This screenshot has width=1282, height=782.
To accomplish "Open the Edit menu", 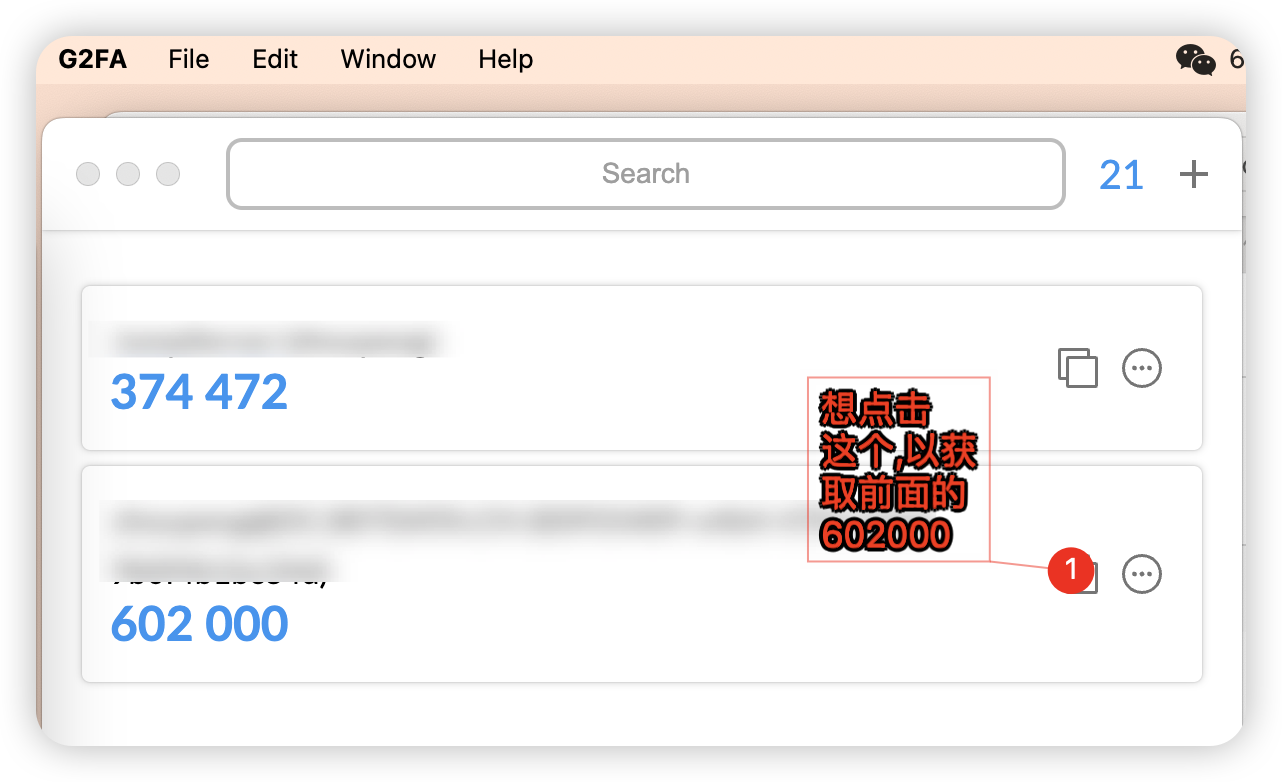I will coord(275,59).
